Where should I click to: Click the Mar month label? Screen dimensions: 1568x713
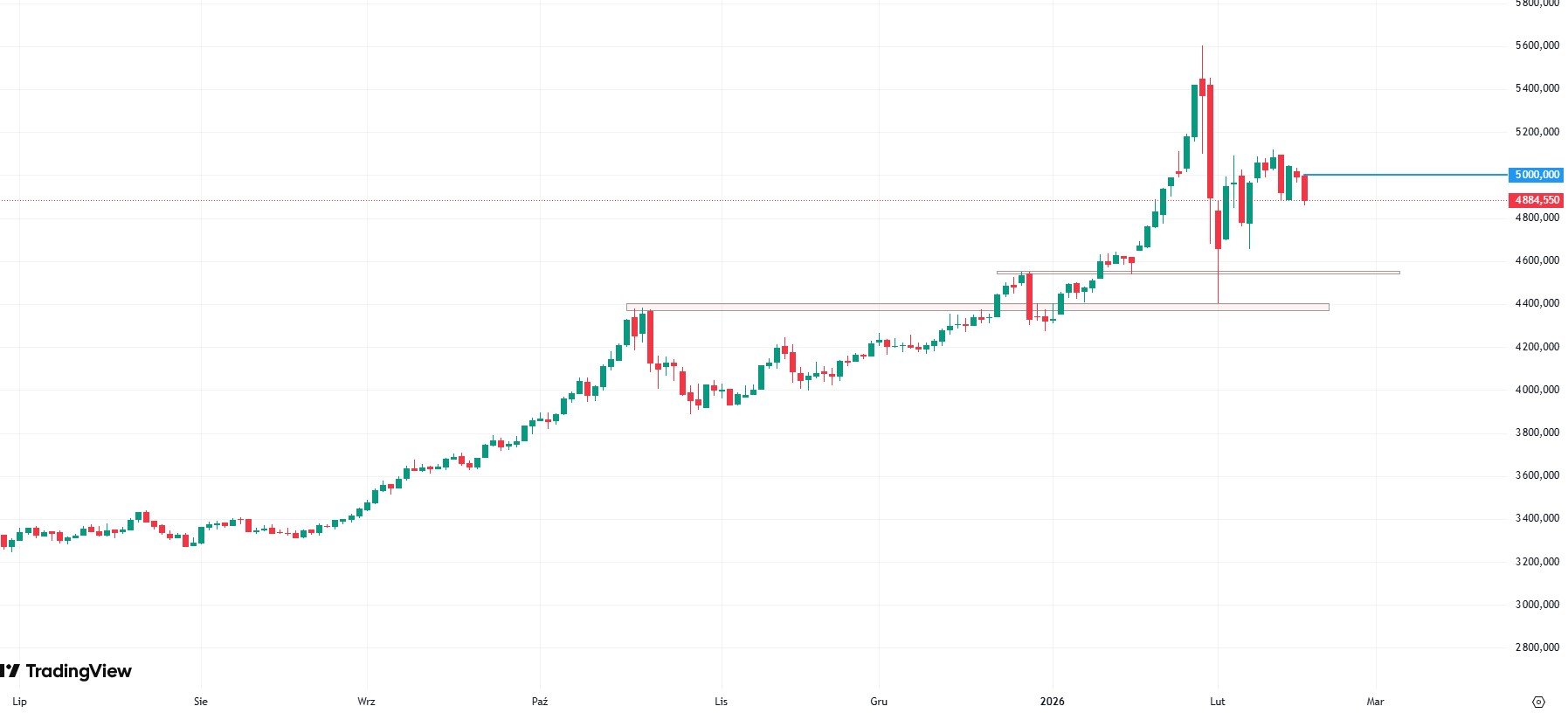click(x=1375, y=702)
